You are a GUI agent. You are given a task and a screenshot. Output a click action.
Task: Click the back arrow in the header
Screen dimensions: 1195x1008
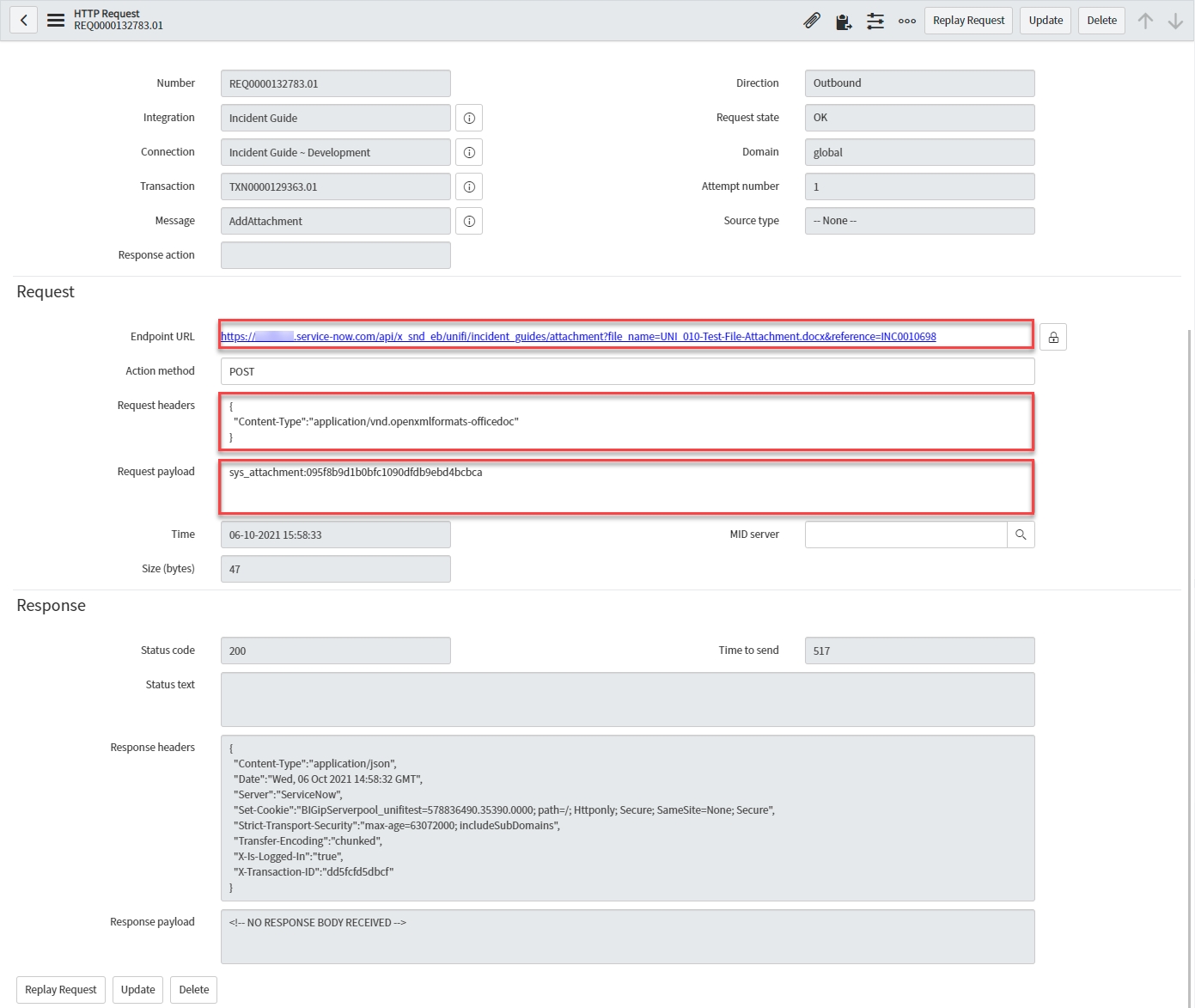pos(24,20)
